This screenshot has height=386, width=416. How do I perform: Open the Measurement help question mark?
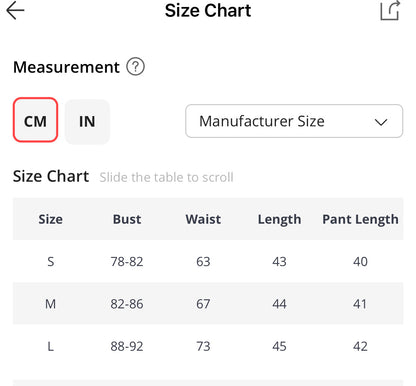tap(135, 67)
